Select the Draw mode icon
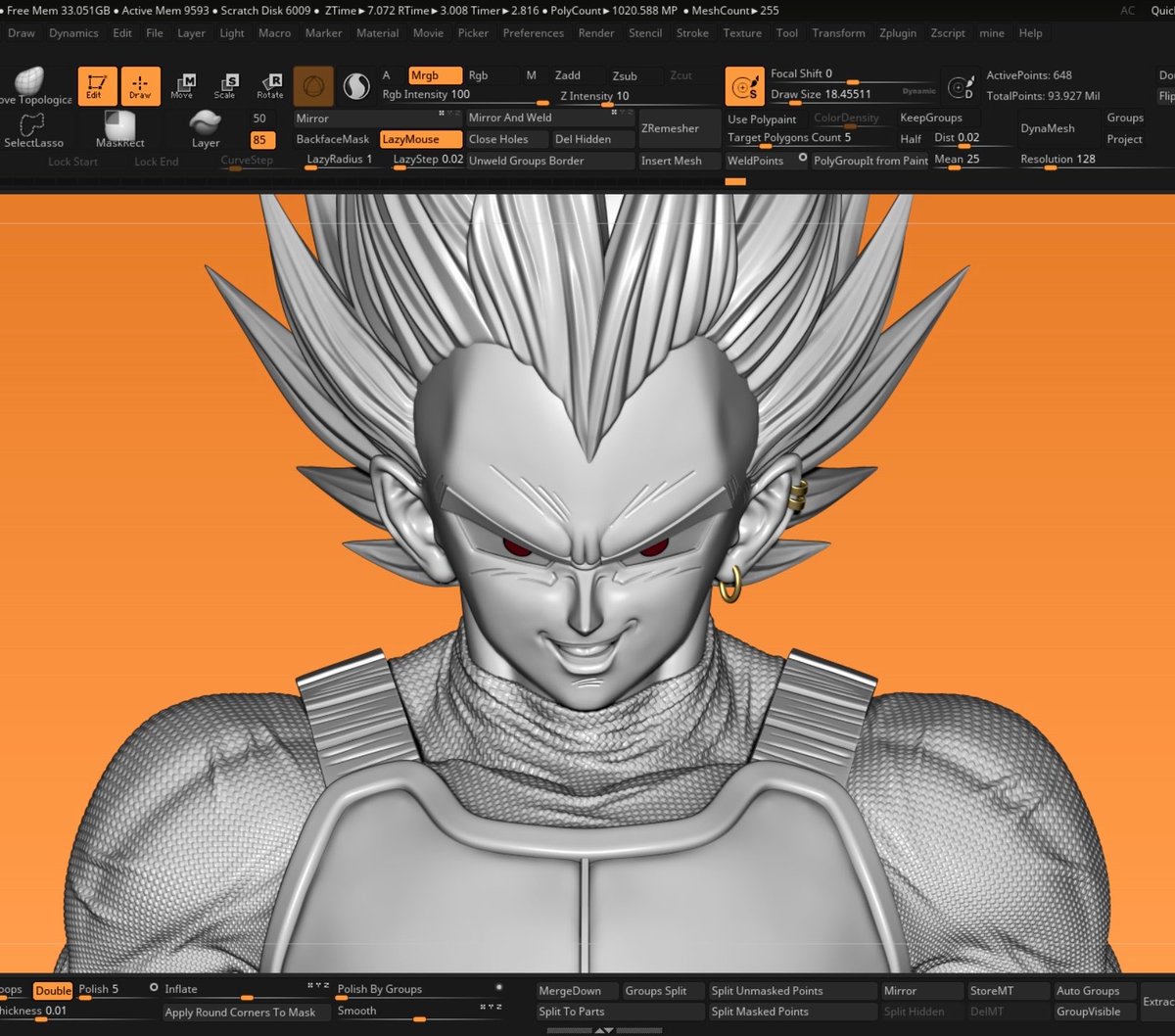Viewport: 1175px width, 1036px height. [140, 86]
